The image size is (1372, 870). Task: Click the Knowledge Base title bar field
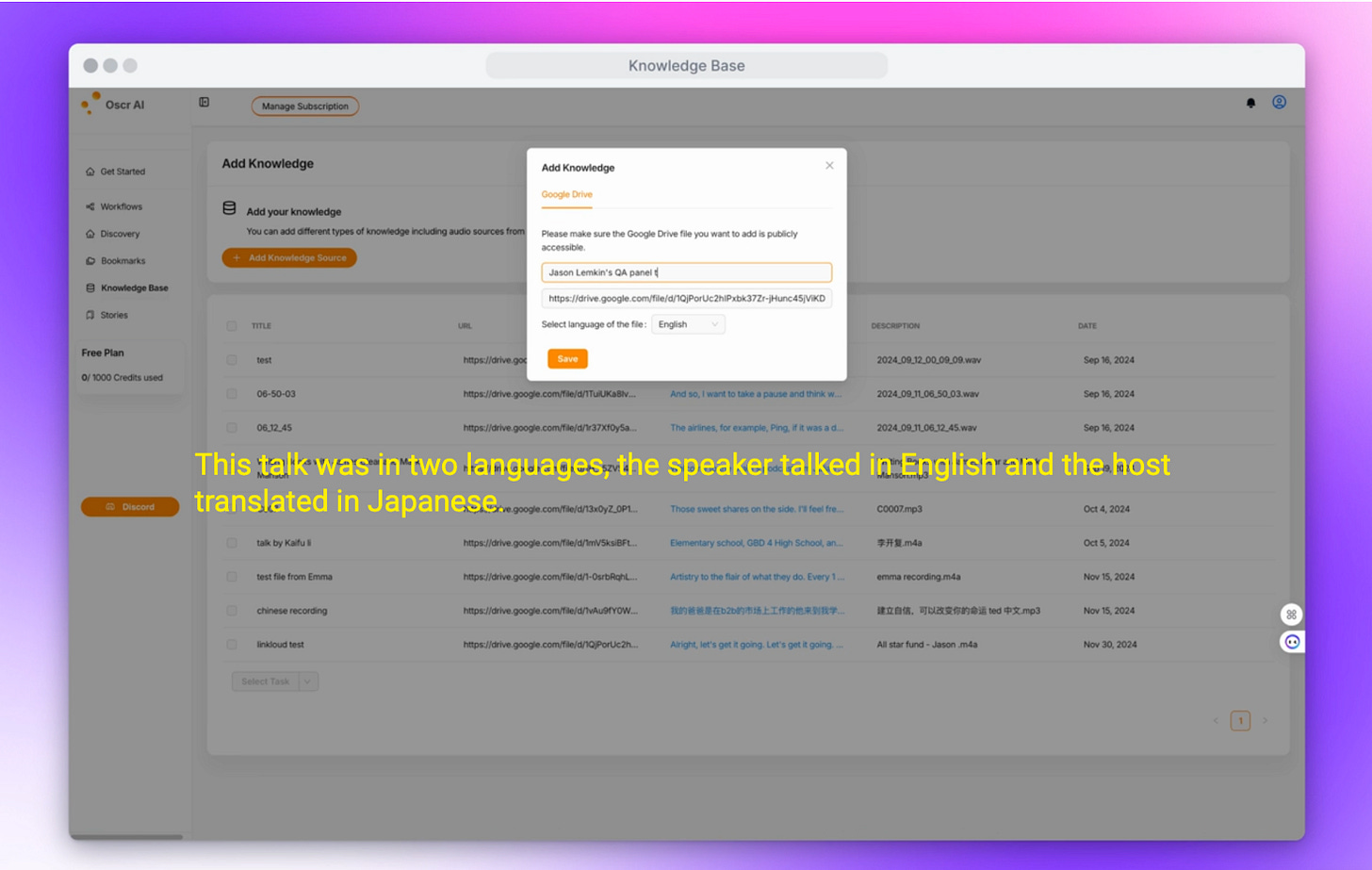pos(686,66)
